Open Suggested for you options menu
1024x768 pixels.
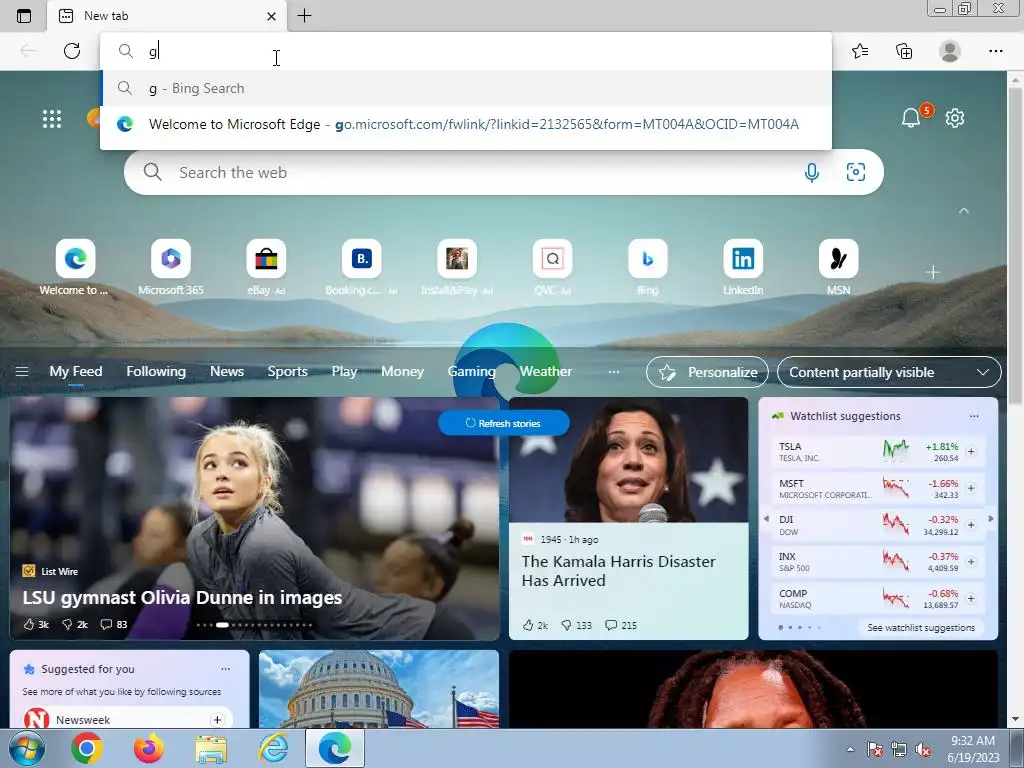225,669
